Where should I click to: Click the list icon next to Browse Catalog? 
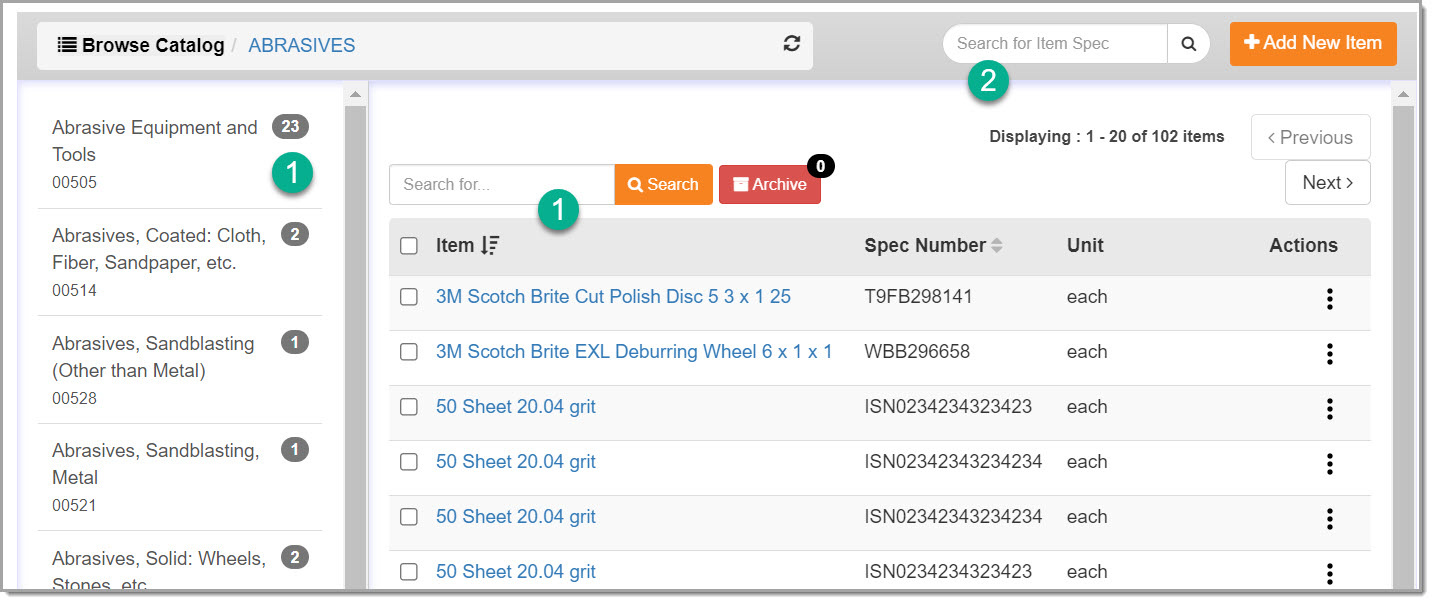[67, 45]
